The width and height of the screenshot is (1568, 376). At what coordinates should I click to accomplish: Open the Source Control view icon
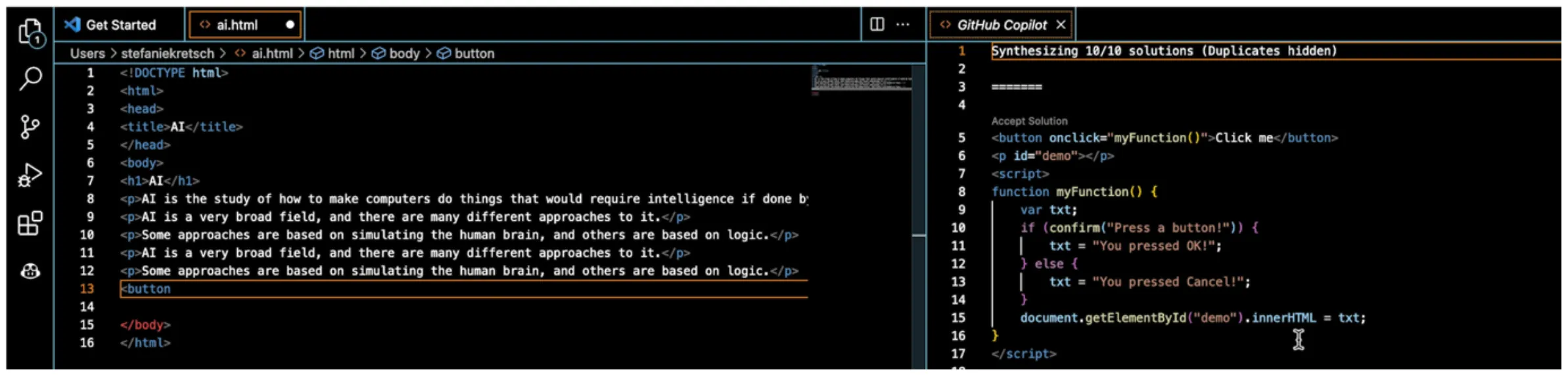point(30,127)
